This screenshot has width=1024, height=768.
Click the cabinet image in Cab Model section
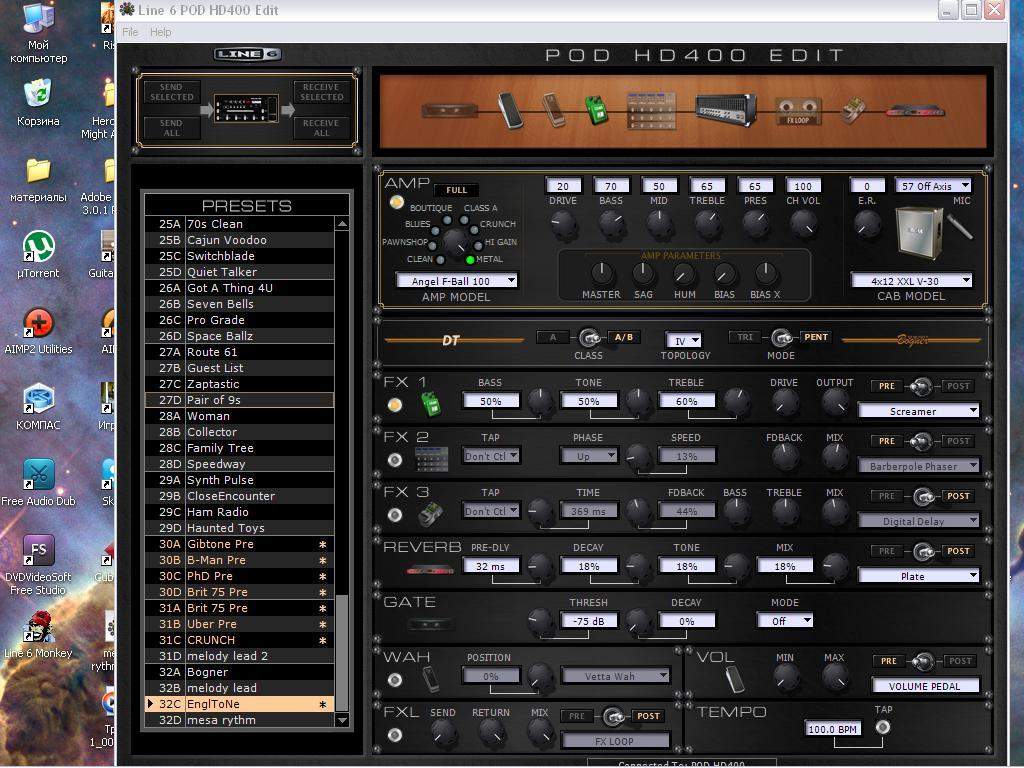tap(920, 233)
